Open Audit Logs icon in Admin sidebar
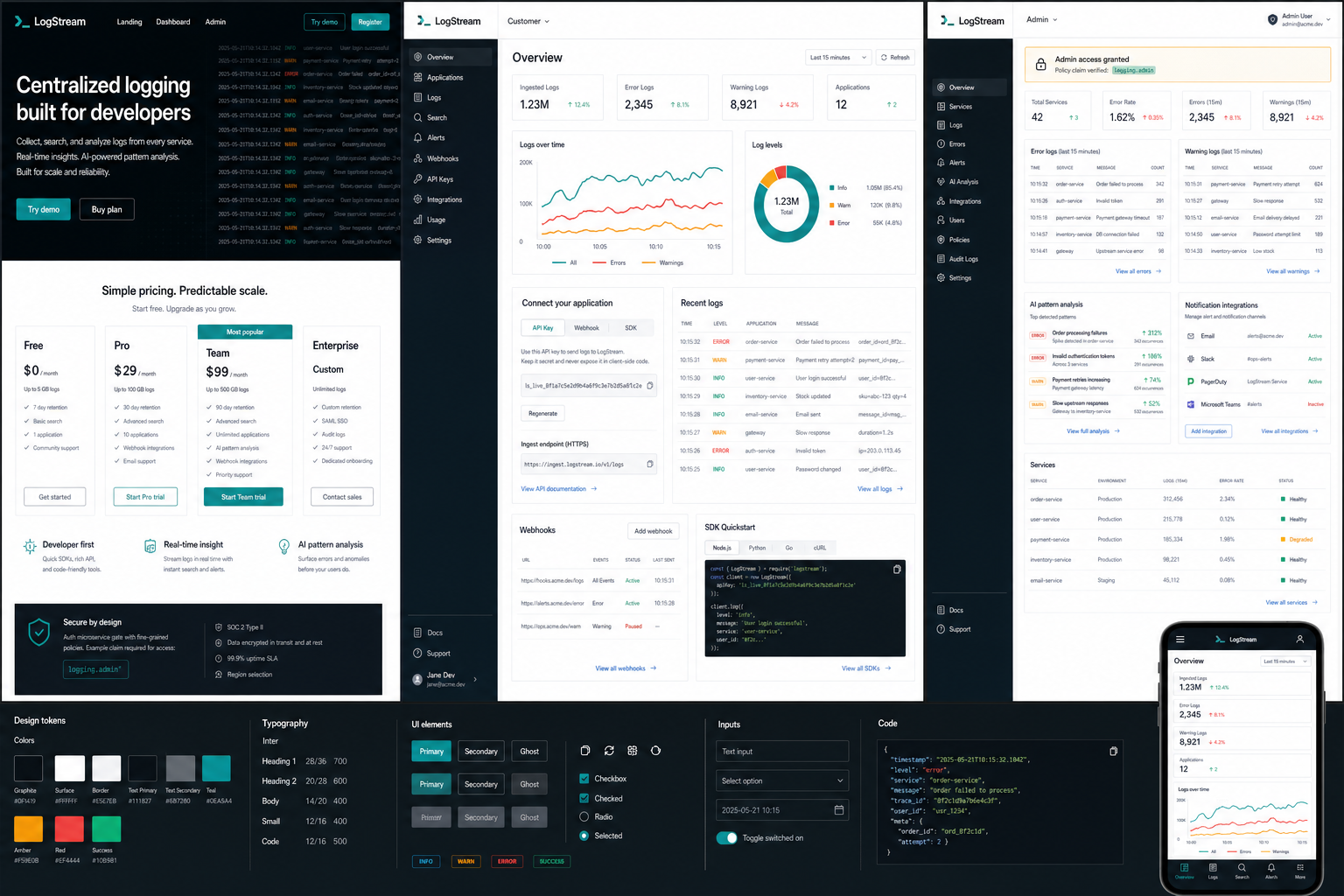1344x896 pixels. click(x=941, y=258)
